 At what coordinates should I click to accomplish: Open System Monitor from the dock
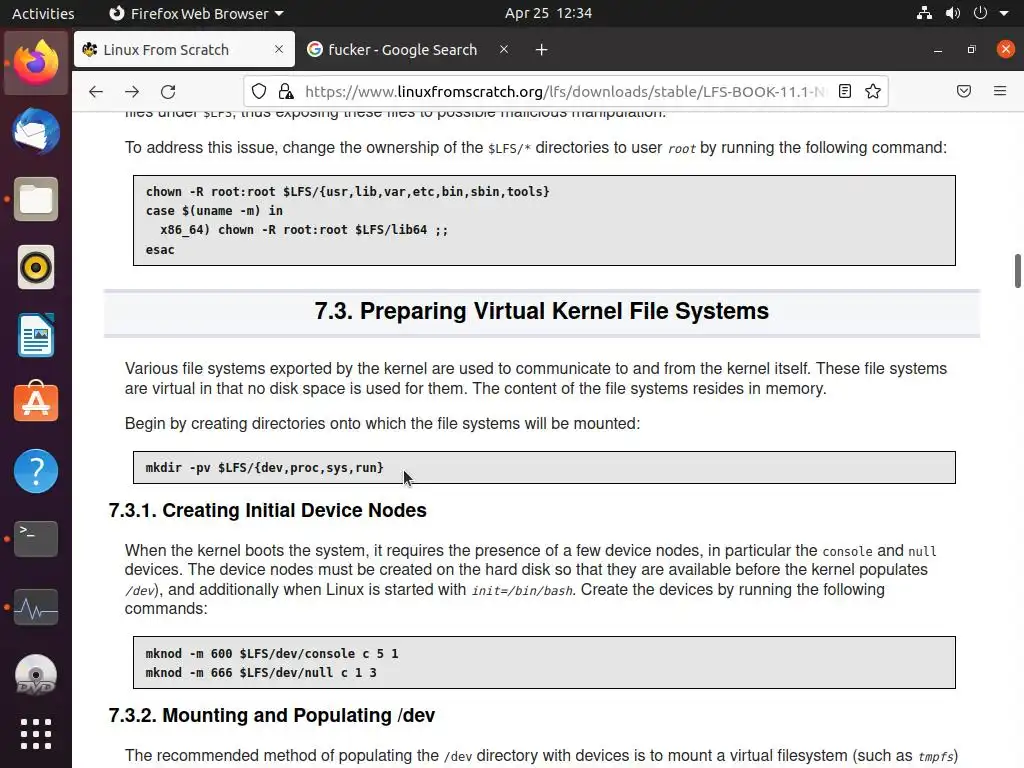[x=36, y=607]
